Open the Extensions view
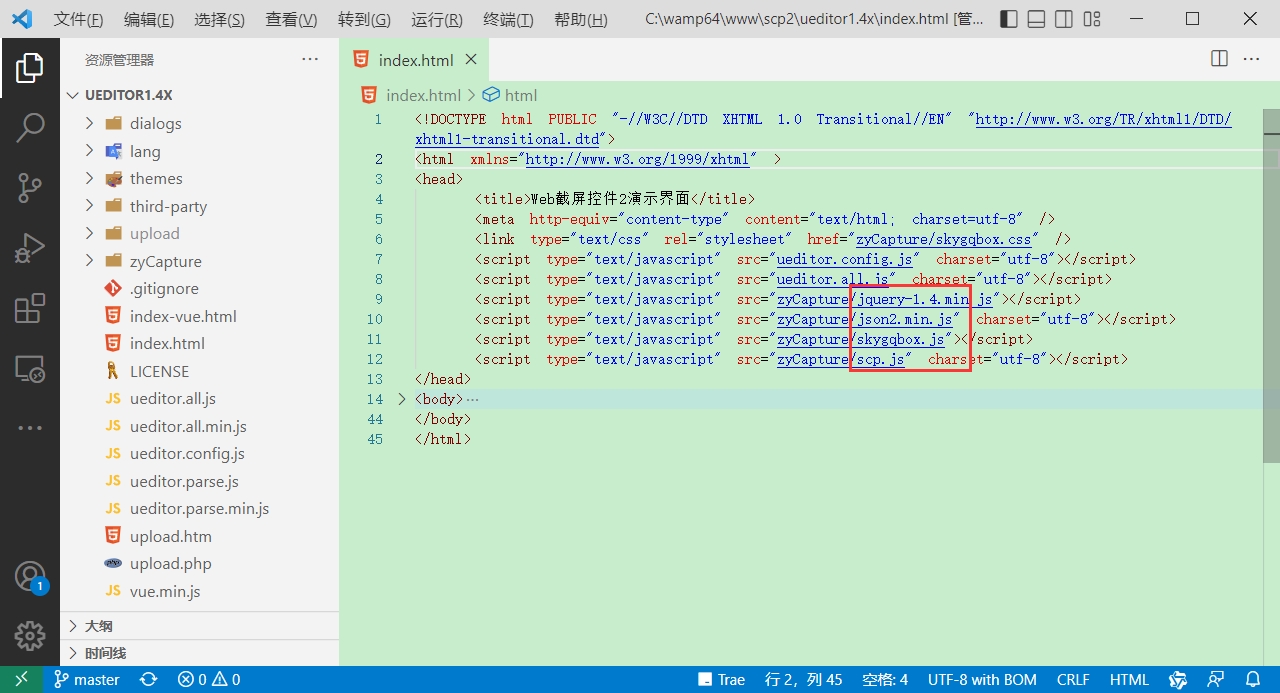1280x693 pixels. click(x=30, y=308)
